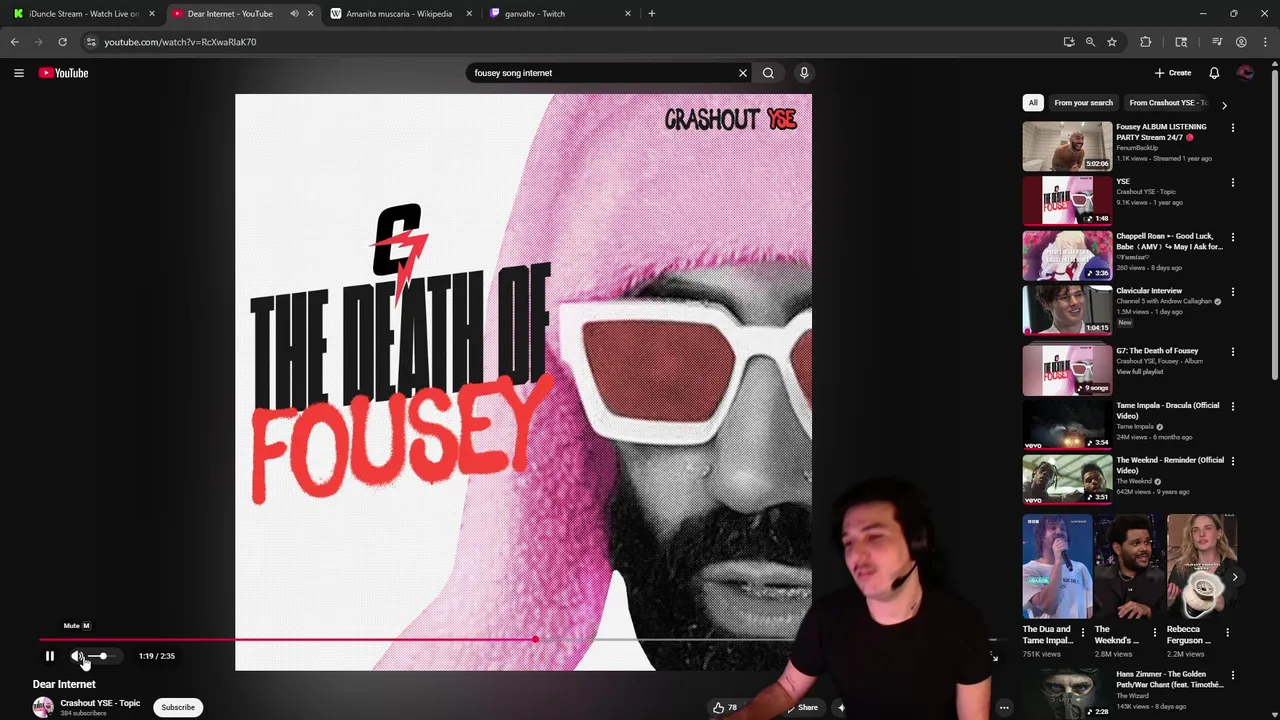
Task: Click the install app icon in address bar
Action: (1069, 42)
